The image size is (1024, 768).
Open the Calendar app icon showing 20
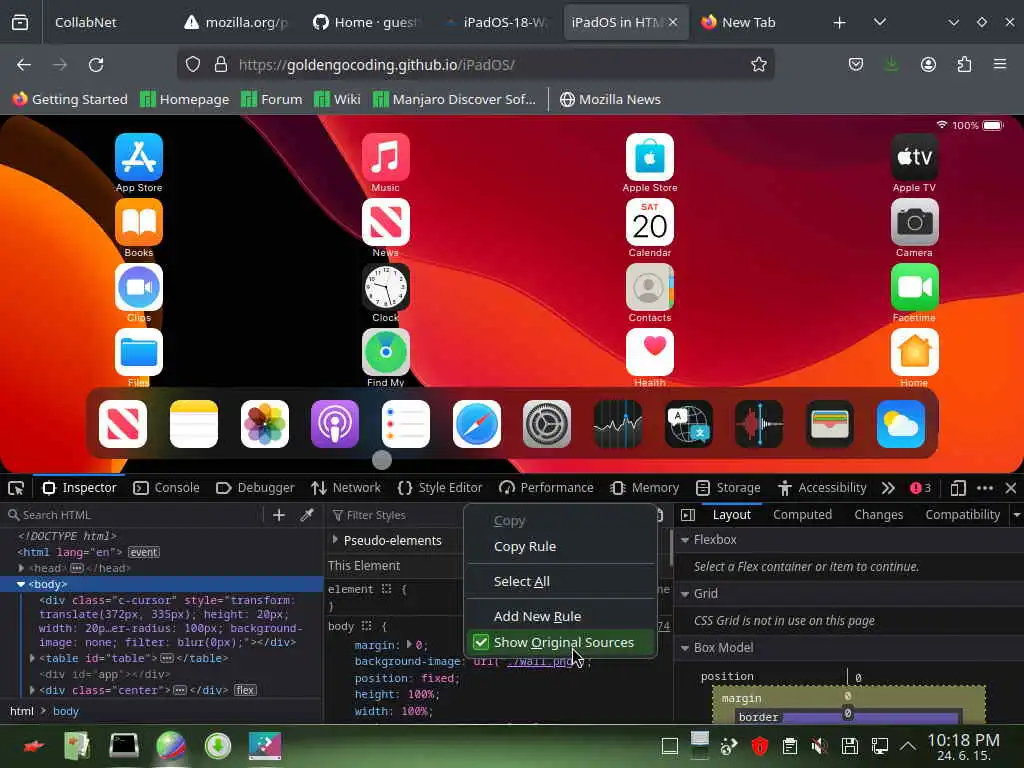tap(649, 222)
